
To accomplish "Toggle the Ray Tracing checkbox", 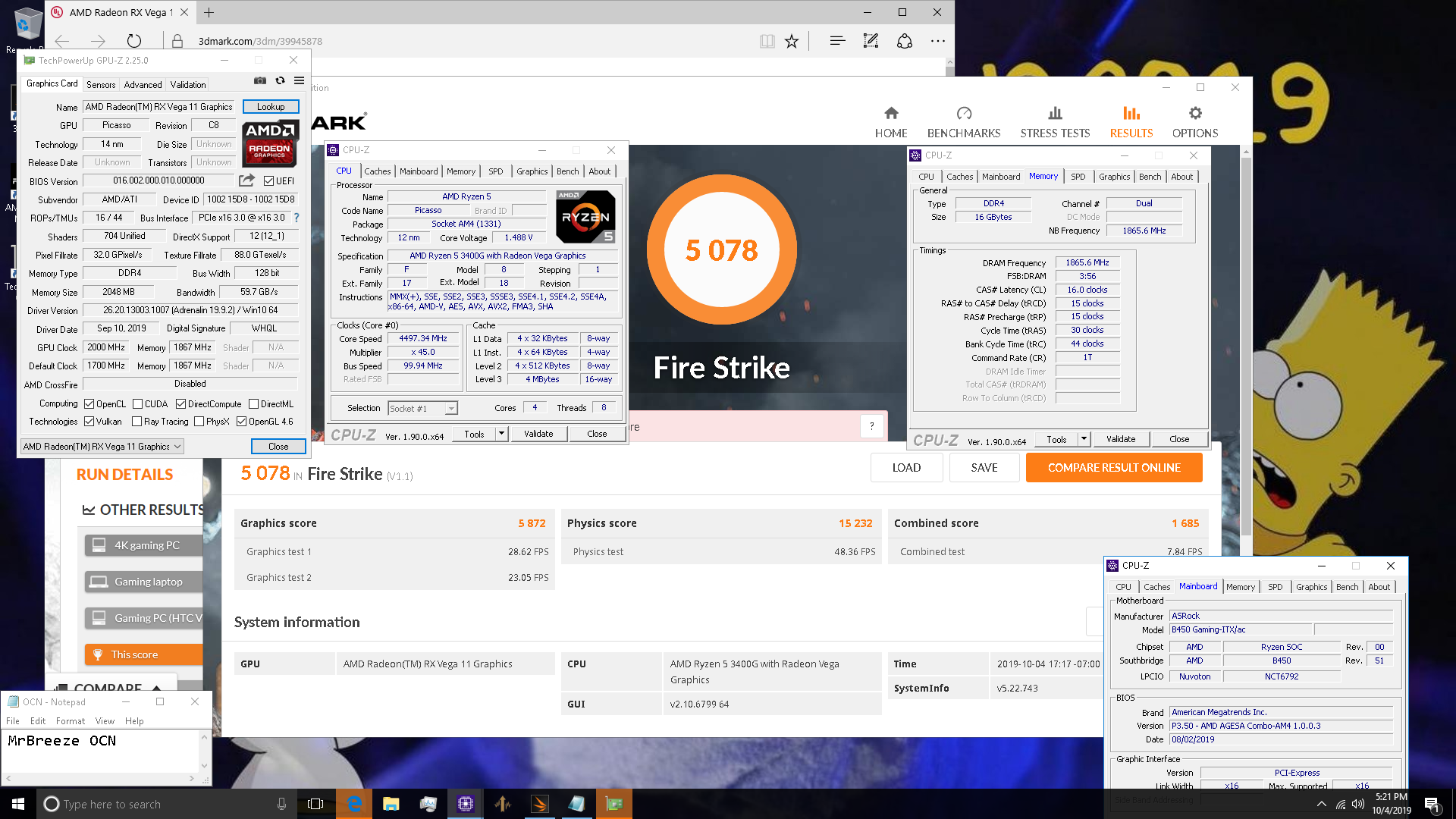I will point(136,422).
